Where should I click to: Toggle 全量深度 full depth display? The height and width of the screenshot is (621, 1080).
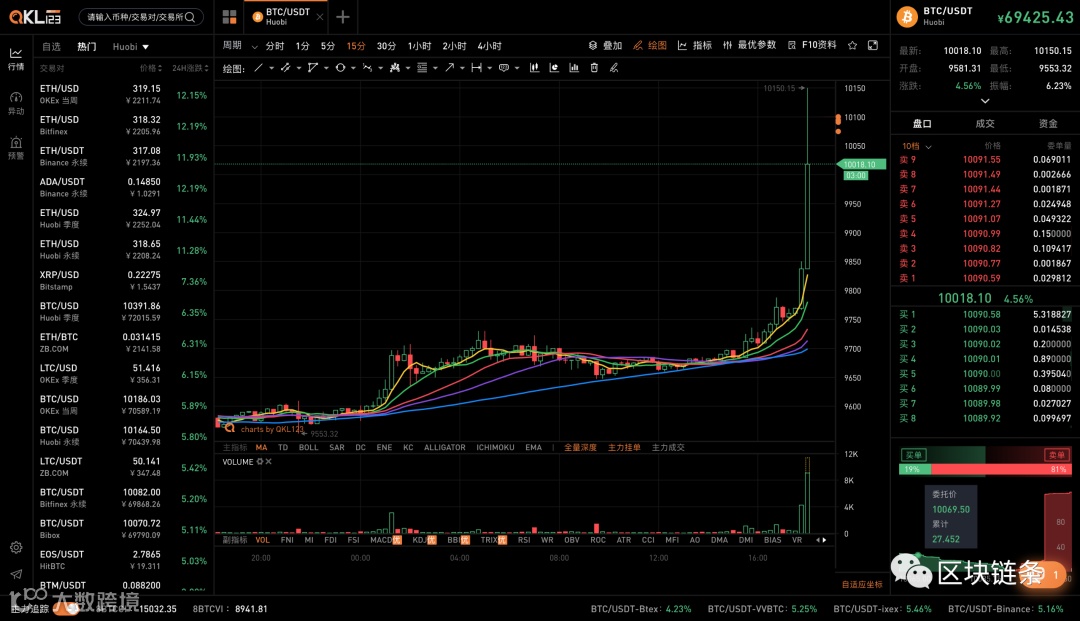coord(581,448)
